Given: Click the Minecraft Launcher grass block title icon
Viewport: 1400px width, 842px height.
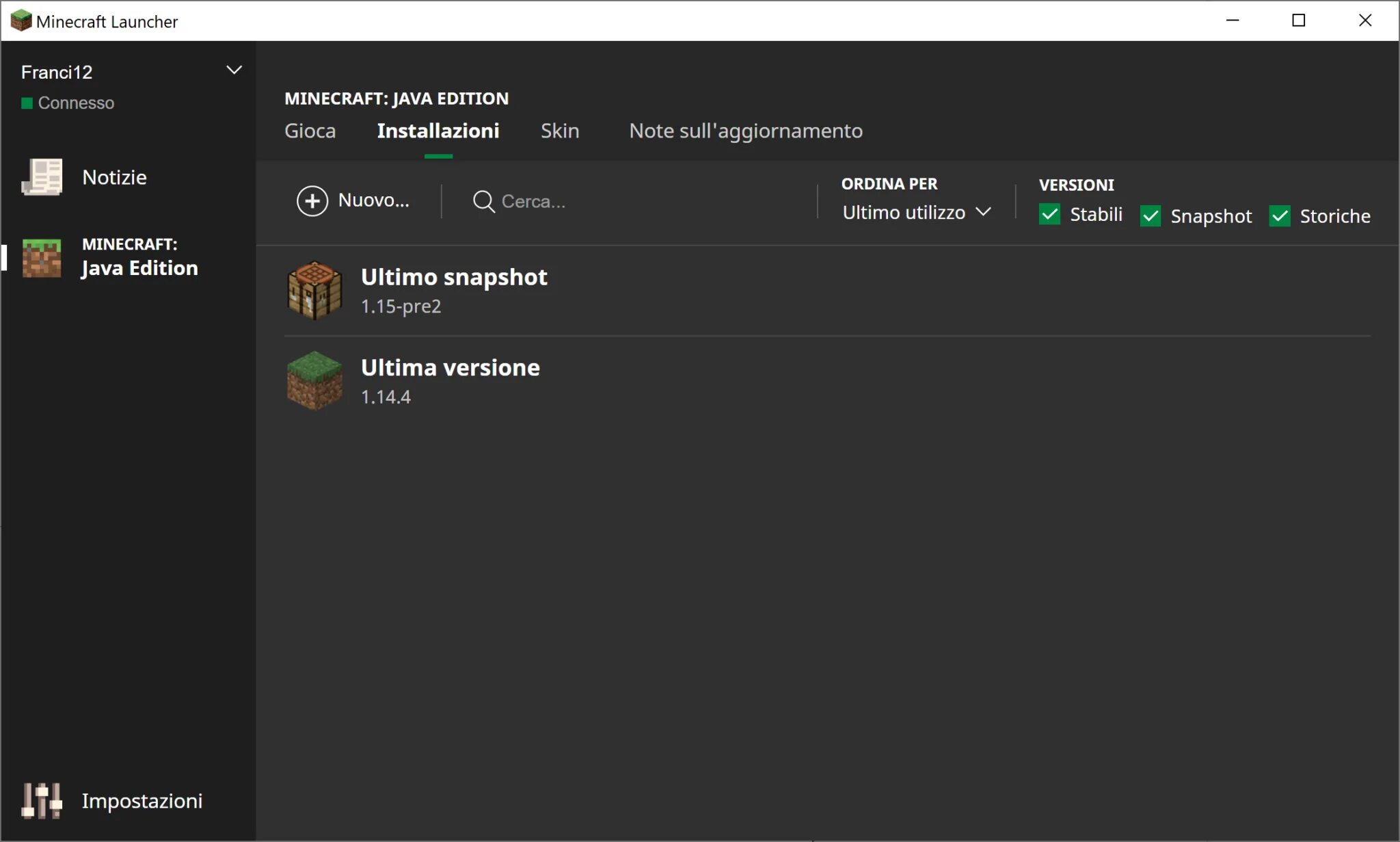Looking at the screenshot, I should (21, 21).
